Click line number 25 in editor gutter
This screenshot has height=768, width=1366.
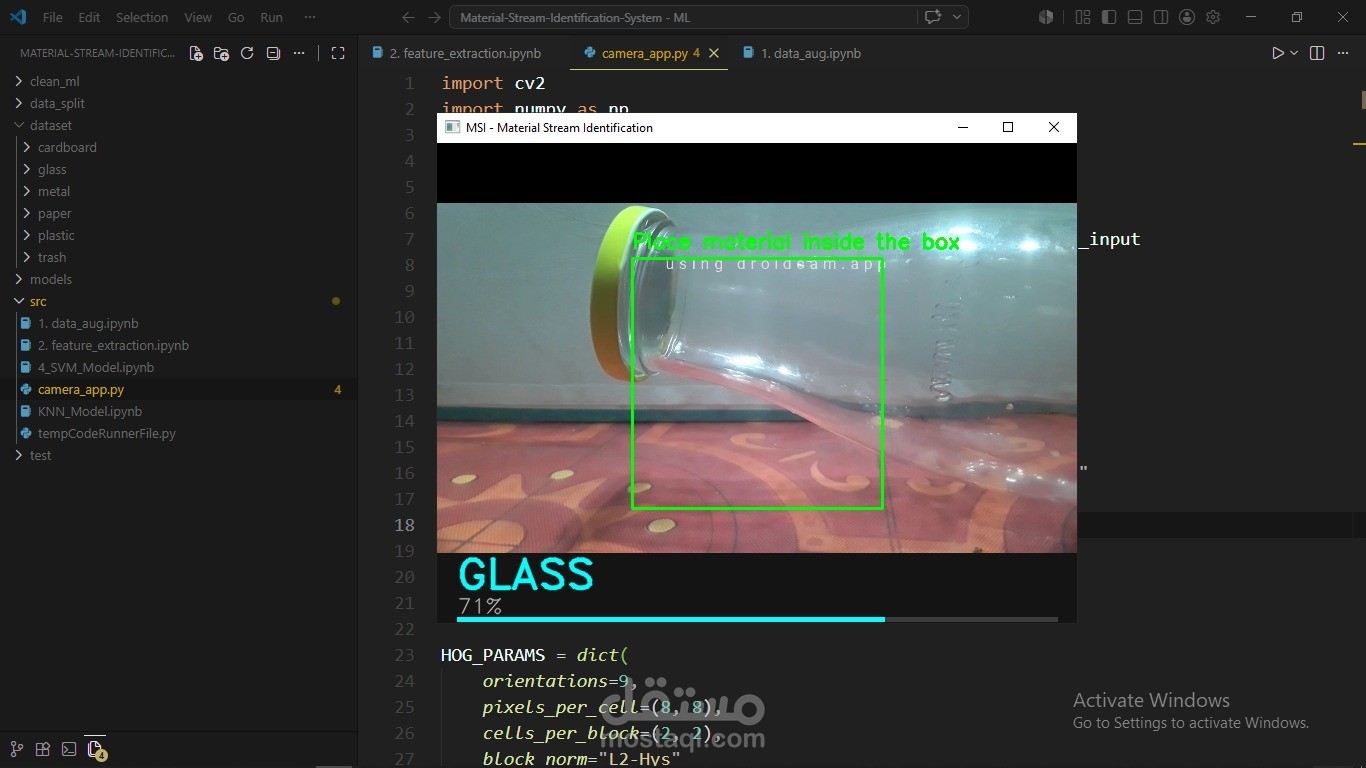(x=404, y=707)
